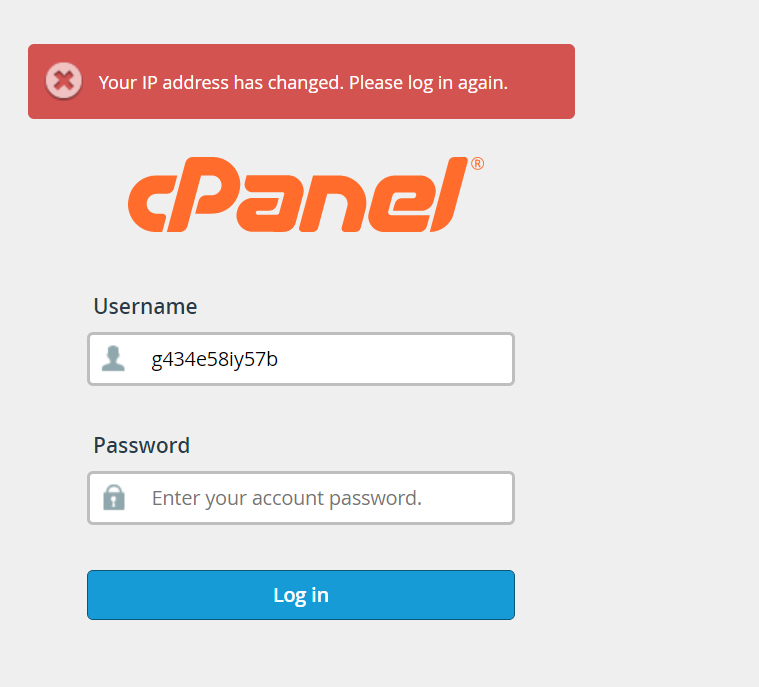Viewport: 759px width, 687px height.
Task: Click the empty right side of the red alert banner
Action: (543, 82)
